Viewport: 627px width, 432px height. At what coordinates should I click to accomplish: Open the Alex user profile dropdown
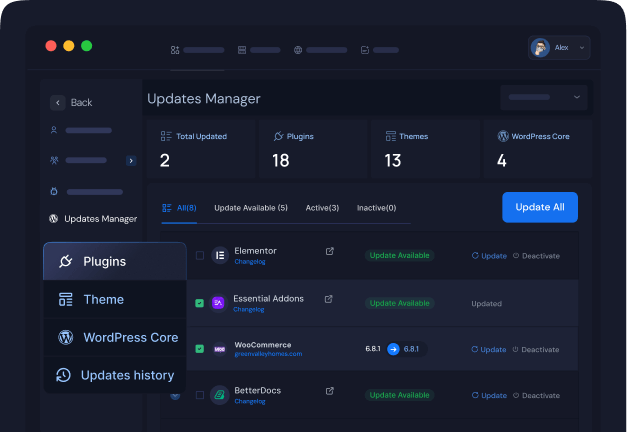tap(559, 48)
